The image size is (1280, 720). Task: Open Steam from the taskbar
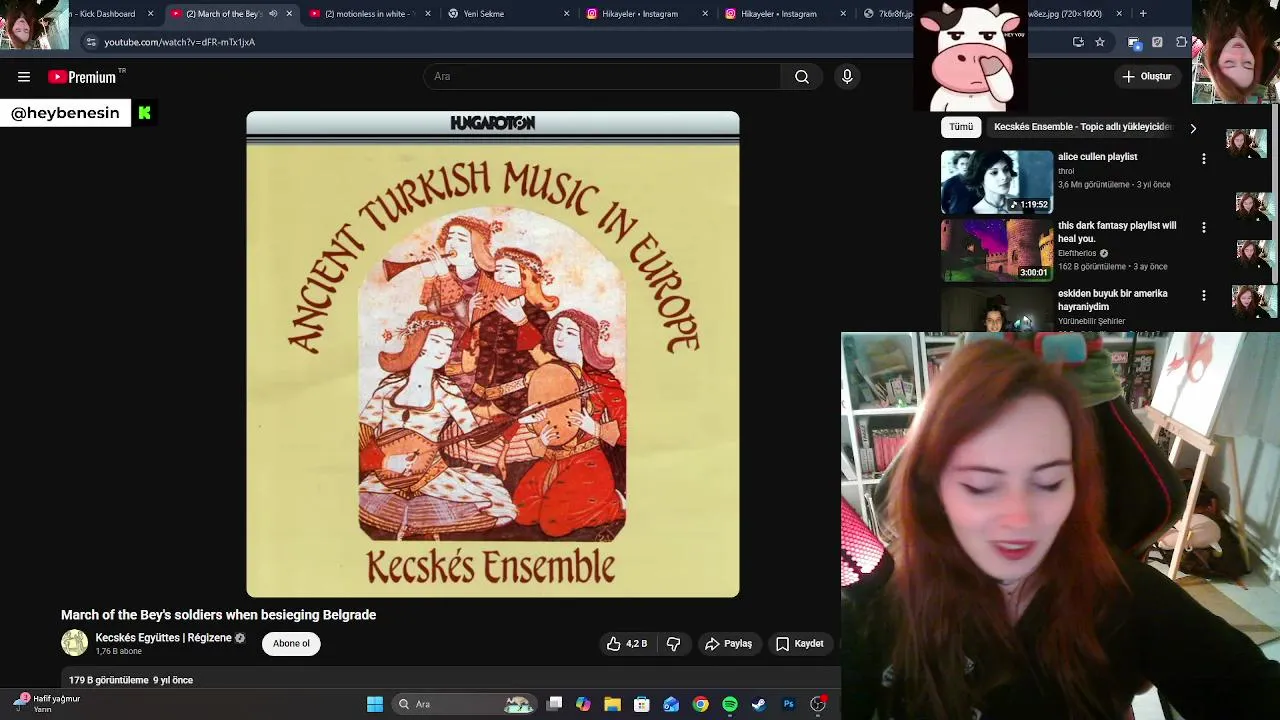point(759,705)
